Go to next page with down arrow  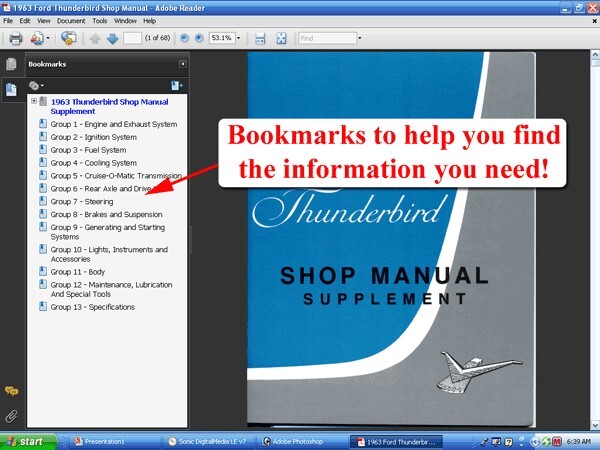[112, 38]
